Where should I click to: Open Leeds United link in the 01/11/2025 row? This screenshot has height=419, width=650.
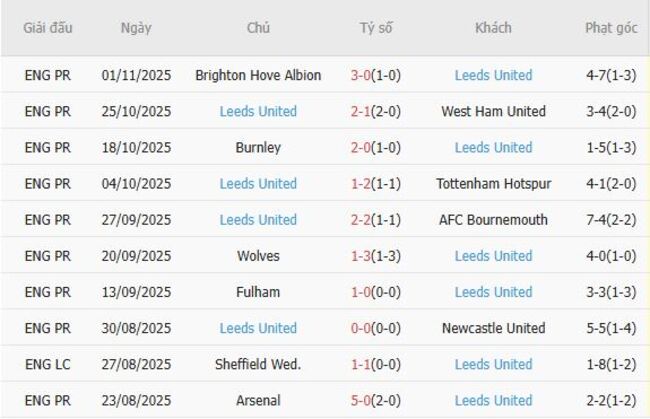click(493, 75)
